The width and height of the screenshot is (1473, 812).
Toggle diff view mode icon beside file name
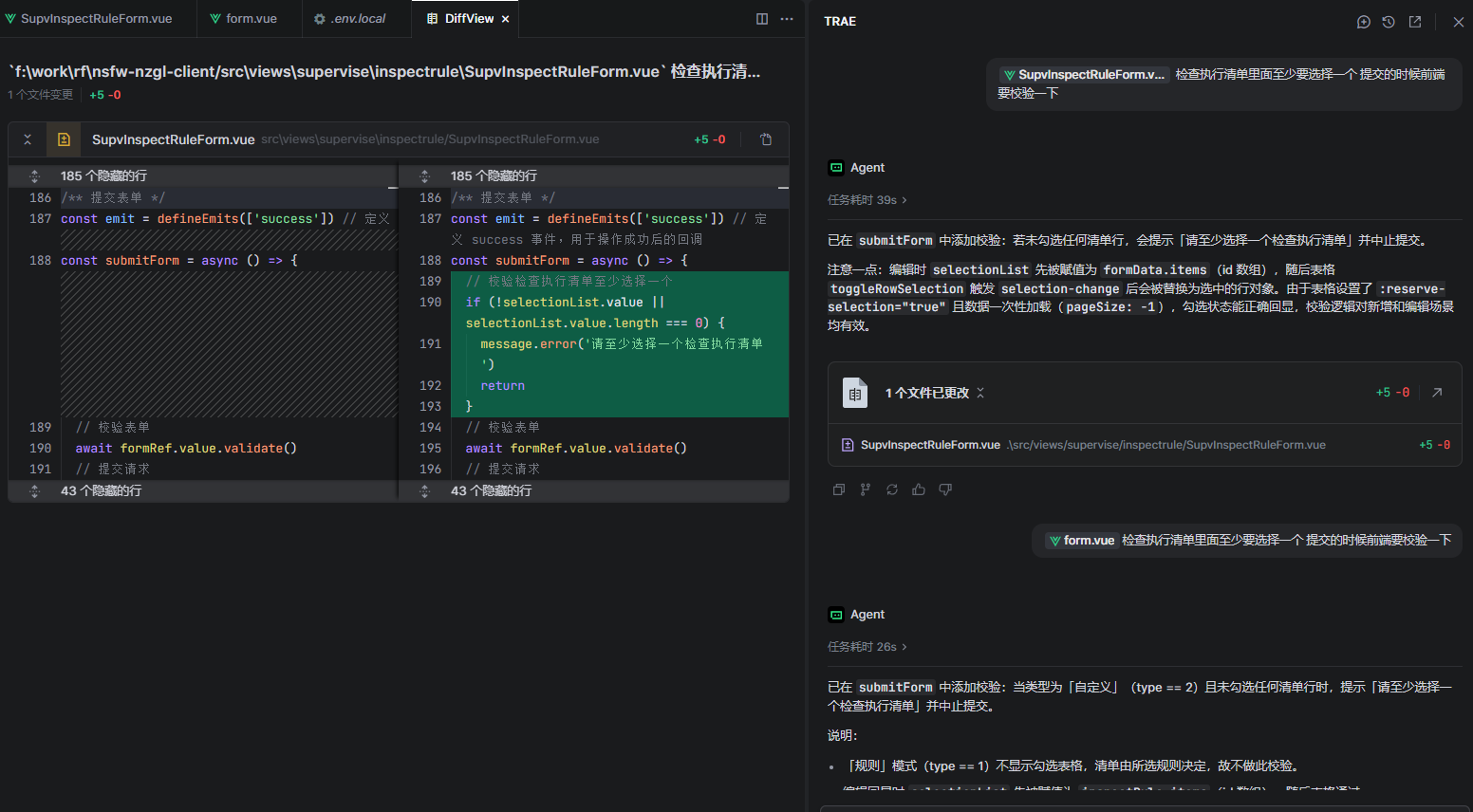pyautogui.click(x=64, y=139)
